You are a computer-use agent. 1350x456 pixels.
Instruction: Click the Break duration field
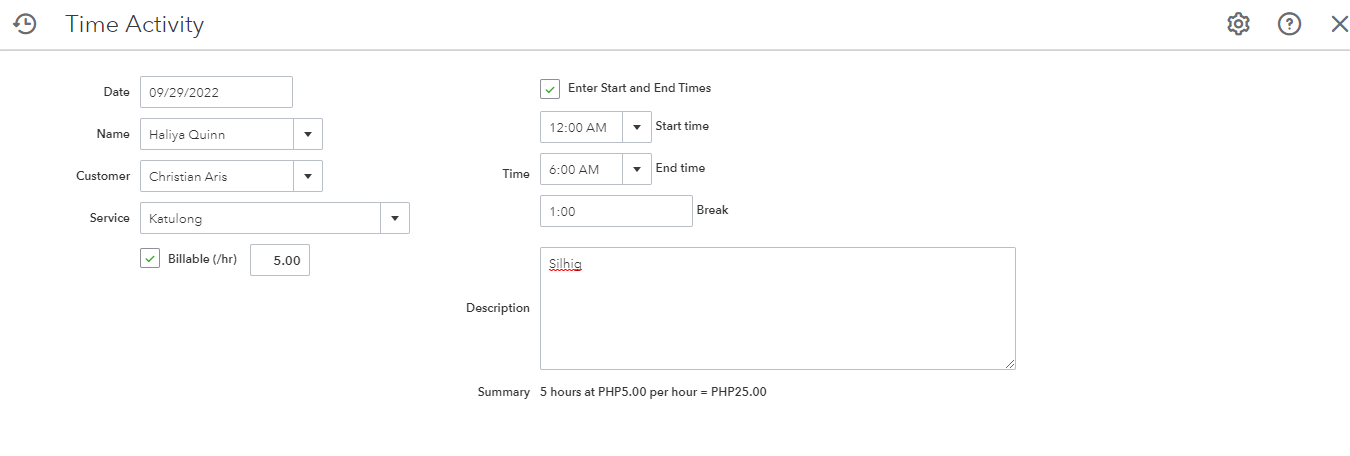click(616, 211)
